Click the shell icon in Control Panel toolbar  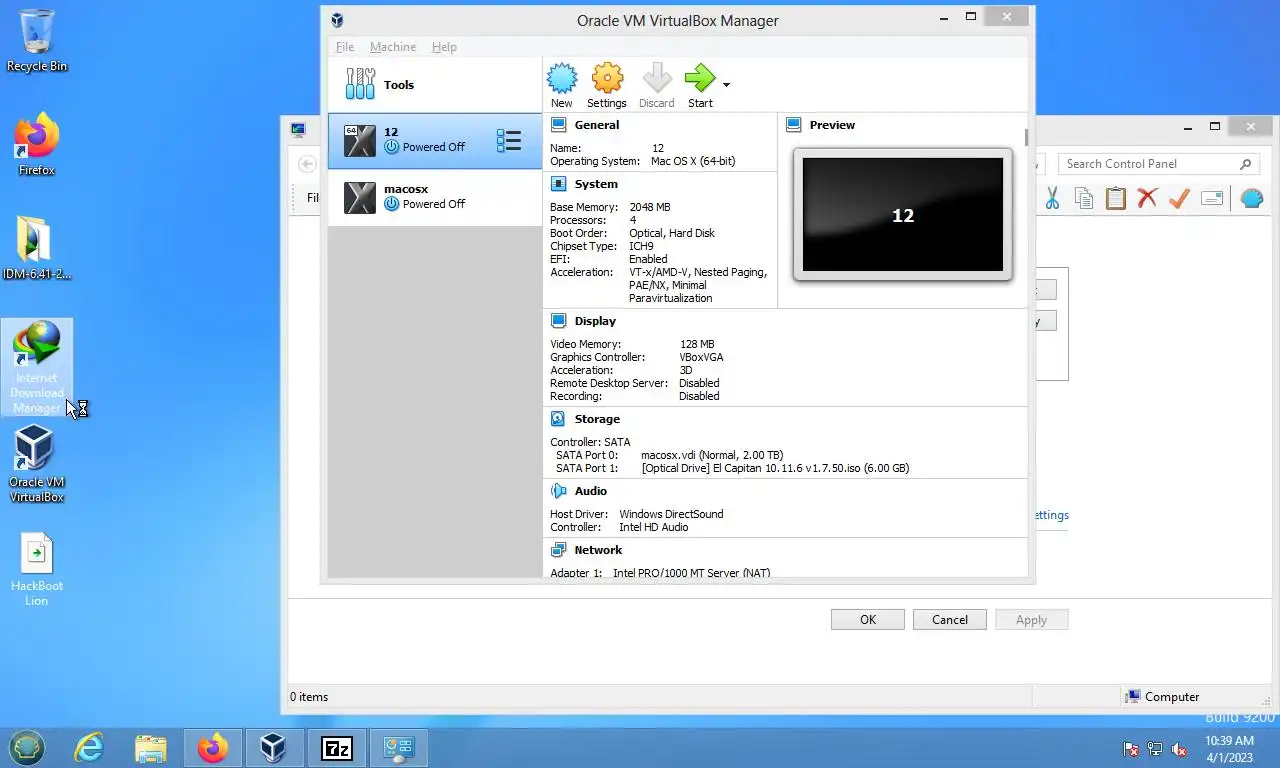click(x=1251, y=198)
